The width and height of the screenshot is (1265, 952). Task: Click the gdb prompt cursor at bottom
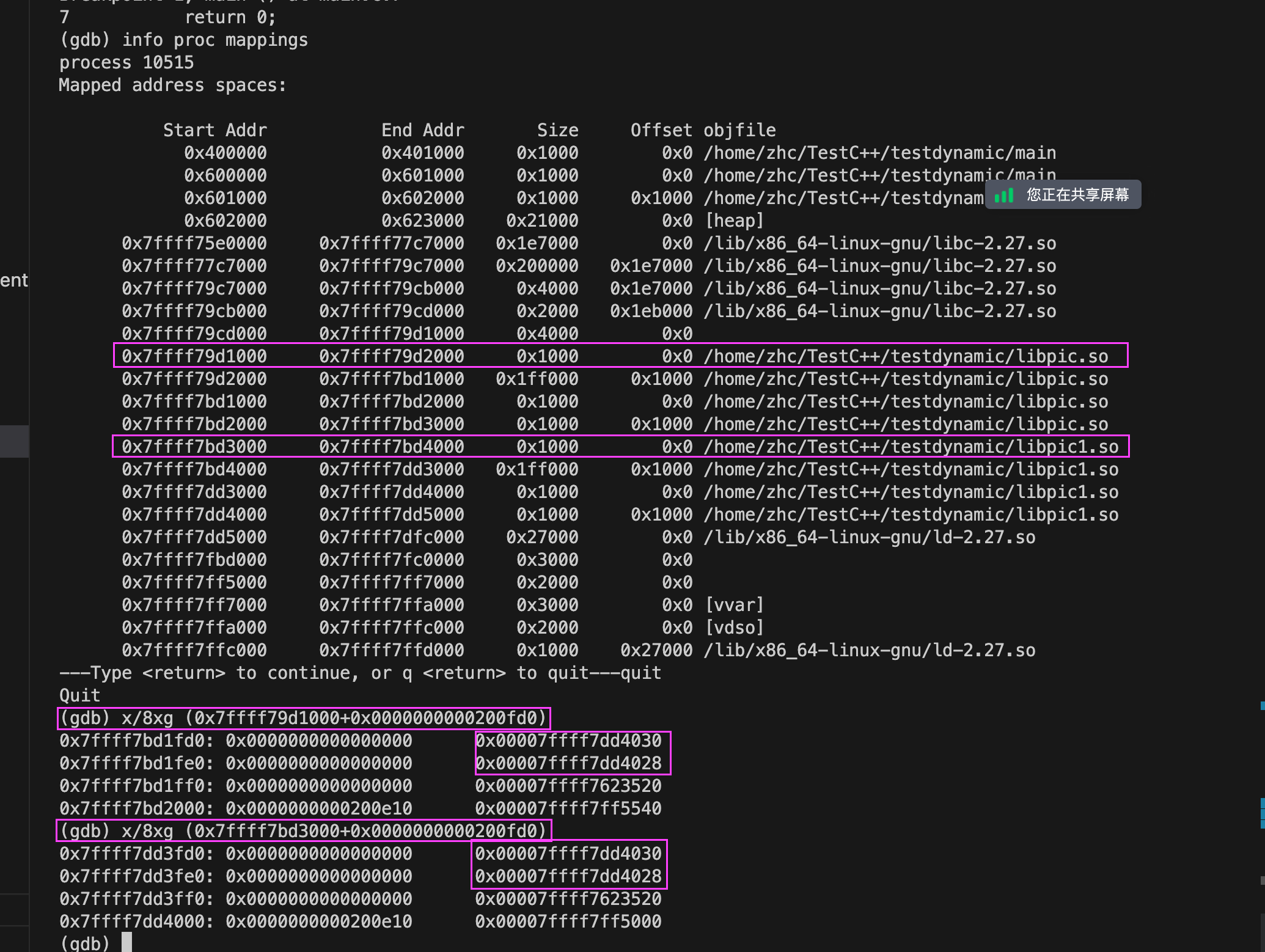[127, 942]
